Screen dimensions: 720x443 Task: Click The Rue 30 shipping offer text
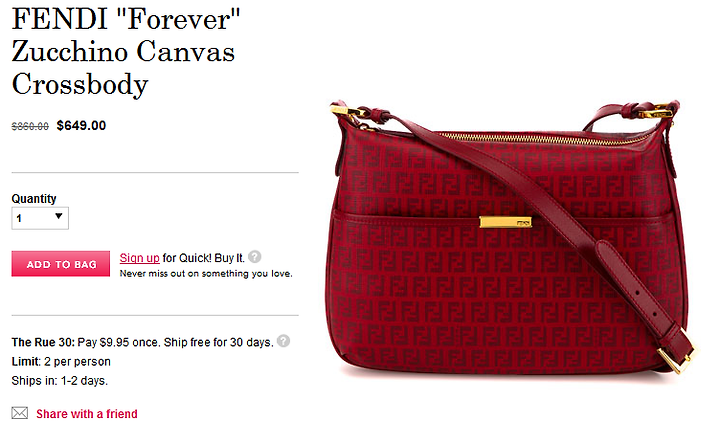coord(142,342)
